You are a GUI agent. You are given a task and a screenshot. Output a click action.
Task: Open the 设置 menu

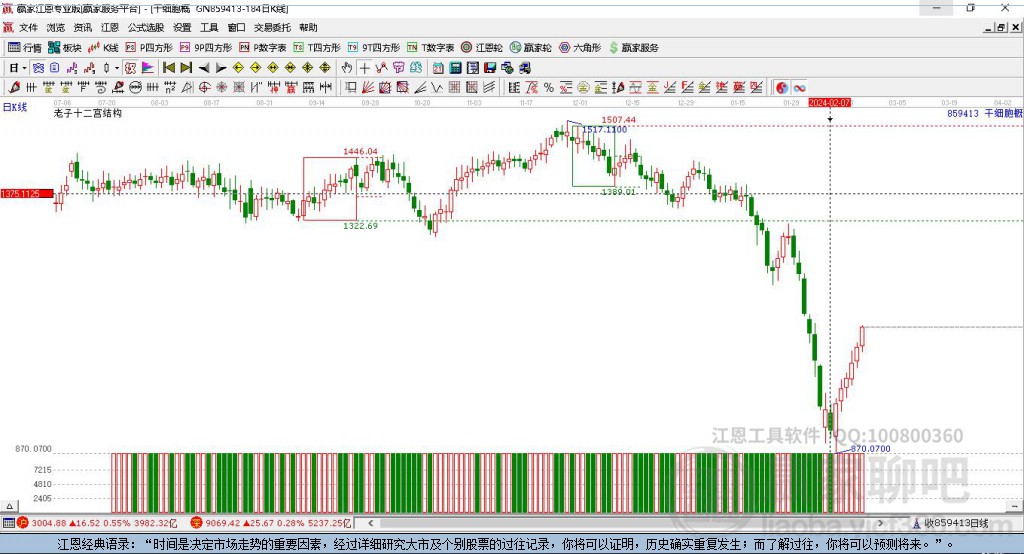182,27
